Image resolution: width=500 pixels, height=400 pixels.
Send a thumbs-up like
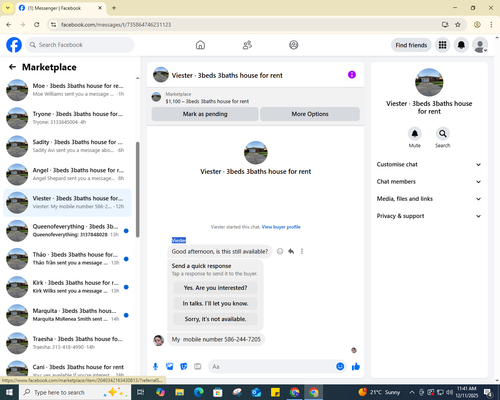356,367
